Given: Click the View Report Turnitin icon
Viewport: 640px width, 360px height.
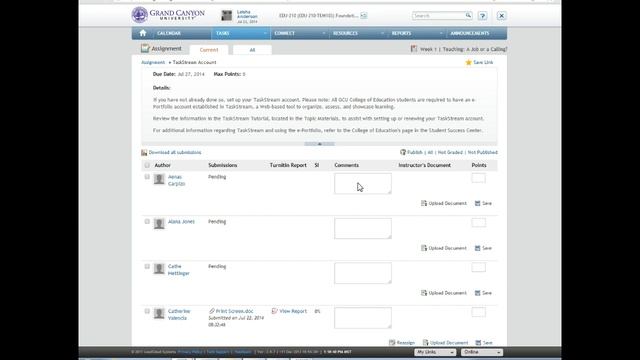Looking at the screenshot, I should click(x=275, y=311).
